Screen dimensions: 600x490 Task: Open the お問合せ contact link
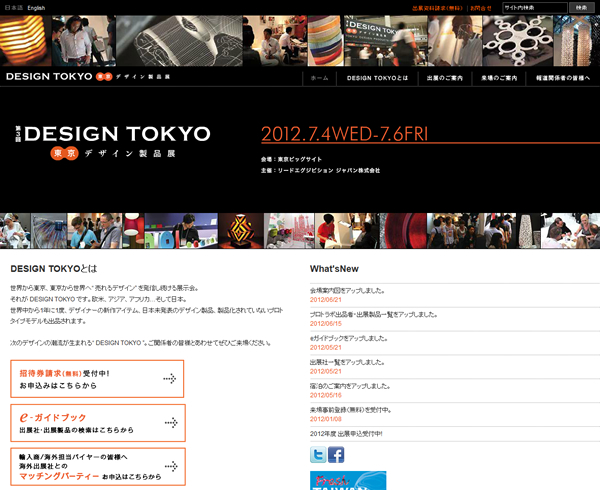point(481,7)
